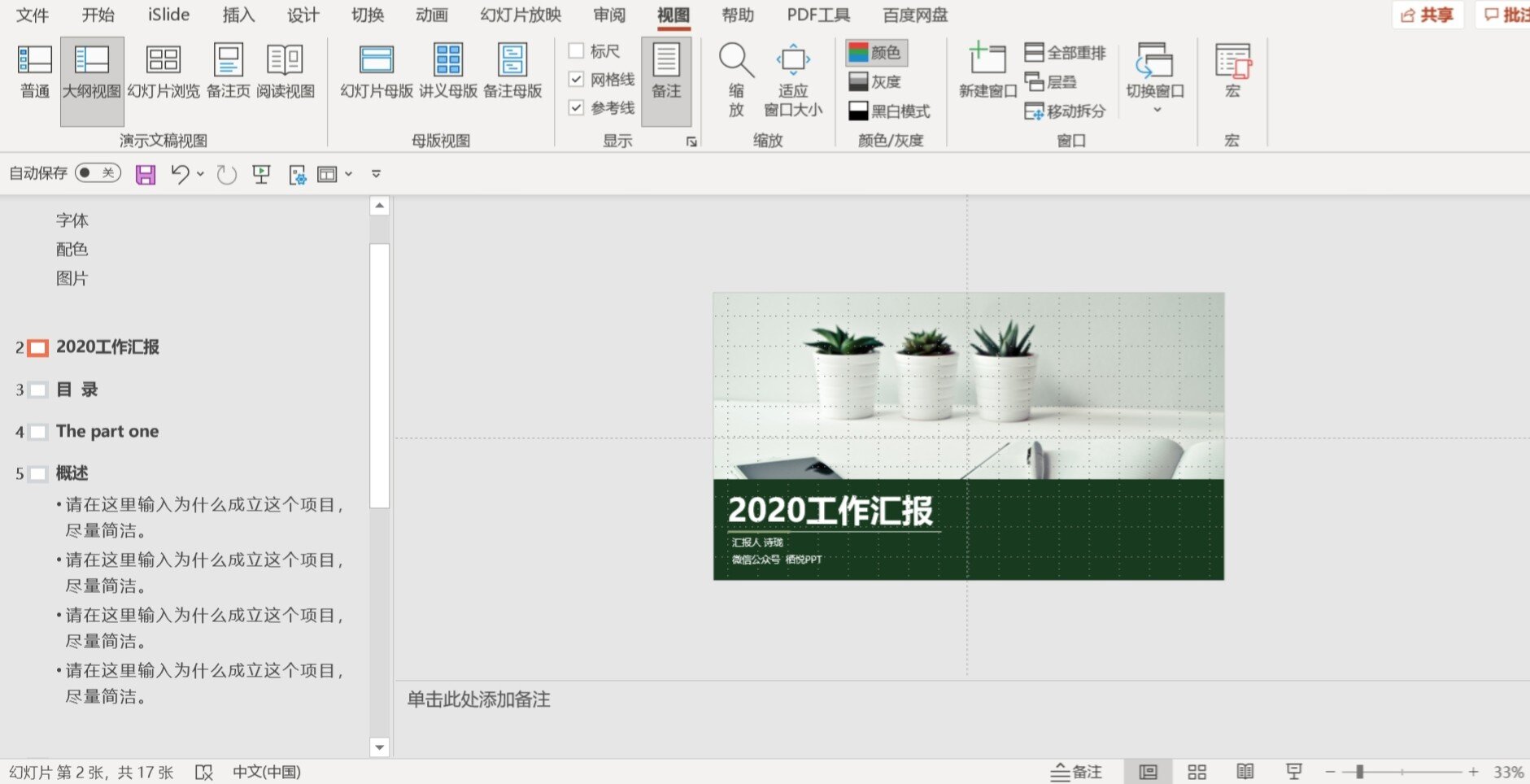Click Move Split (移动拆分)

(x=1065, y=111)
